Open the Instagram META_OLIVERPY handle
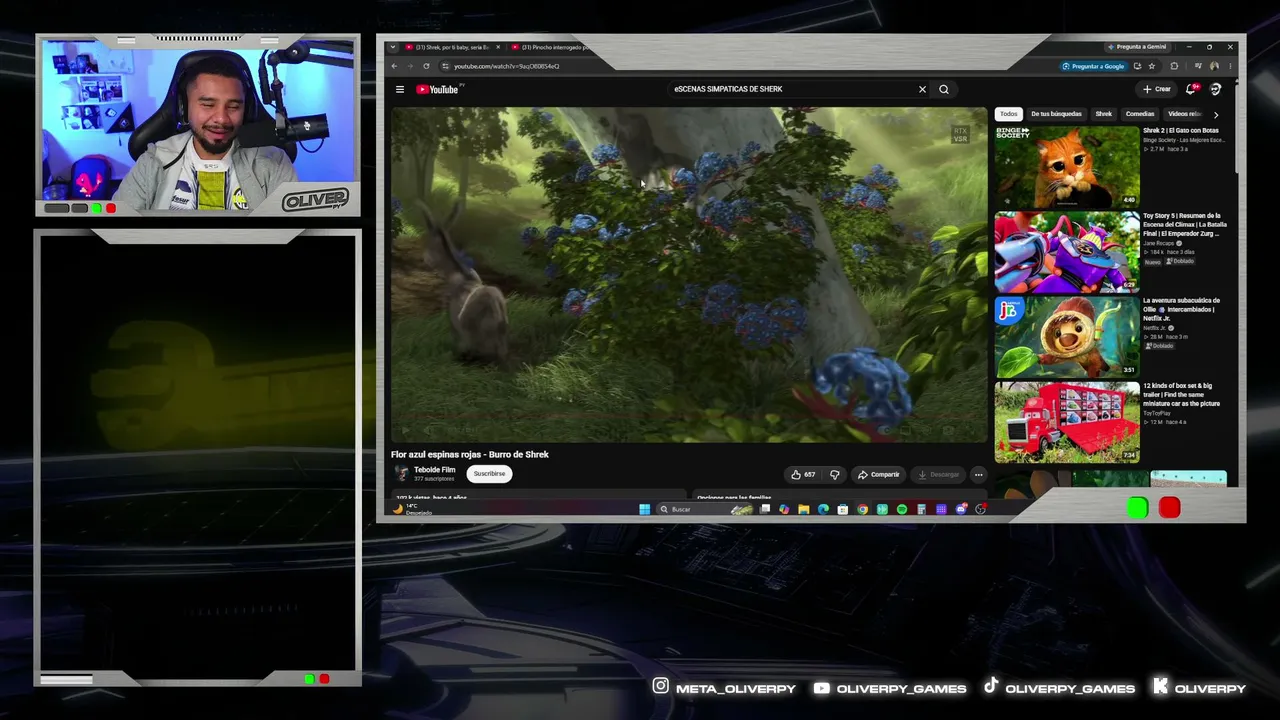The height and width of the screenshot is (720, 1280). [x=724, y=688]
